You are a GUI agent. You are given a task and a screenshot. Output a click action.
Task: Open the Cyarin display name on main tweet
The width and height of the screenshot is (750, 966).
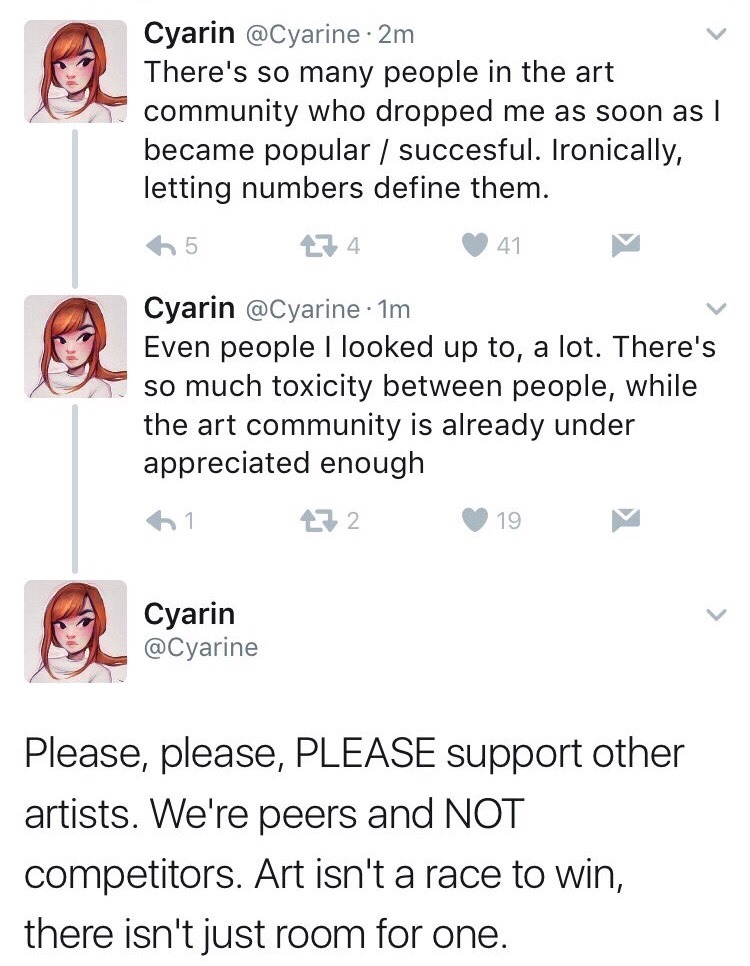190,613
